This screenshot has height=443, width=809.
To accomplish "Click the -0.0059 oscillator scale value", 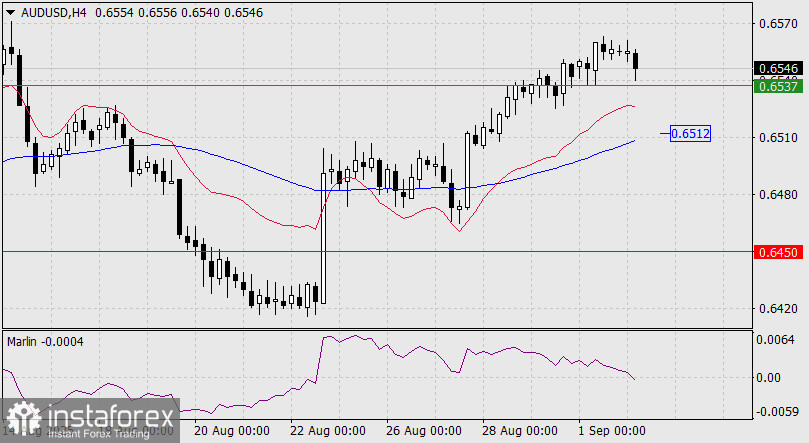I will (x=778, y=412).
